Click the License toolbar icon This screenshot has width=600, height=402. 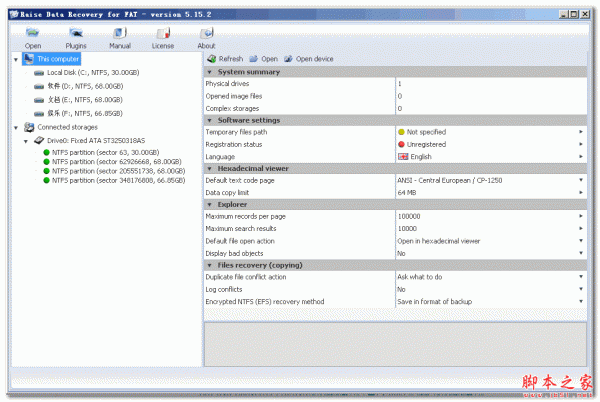tap(163, 33)
